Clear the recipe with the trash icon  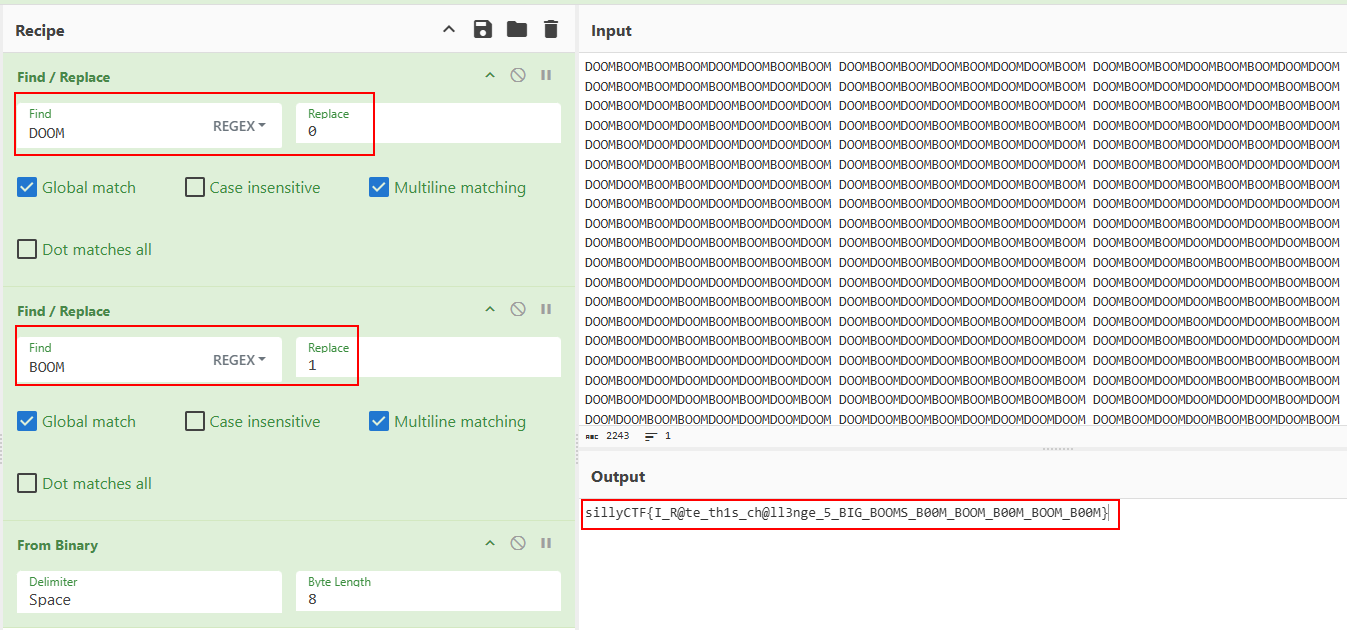coord(550,30)
